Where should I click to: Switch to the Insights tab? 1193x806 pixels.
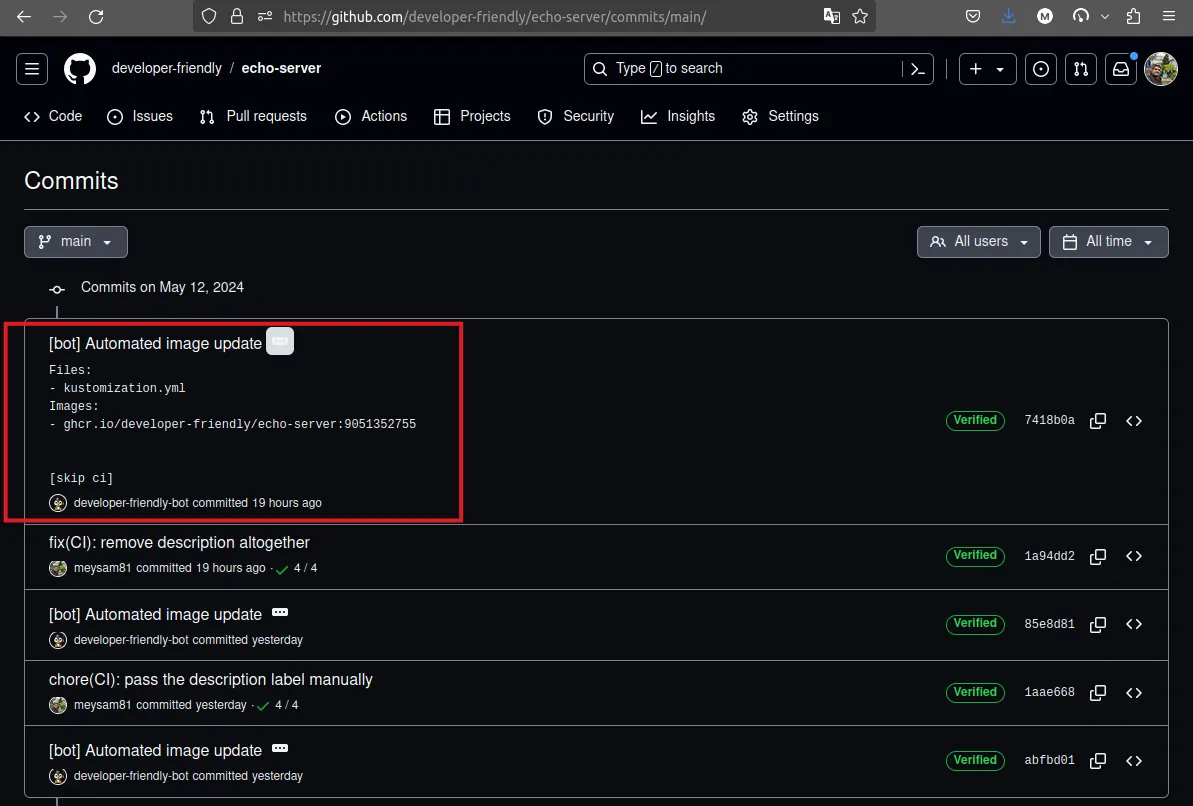pos(678,117)
